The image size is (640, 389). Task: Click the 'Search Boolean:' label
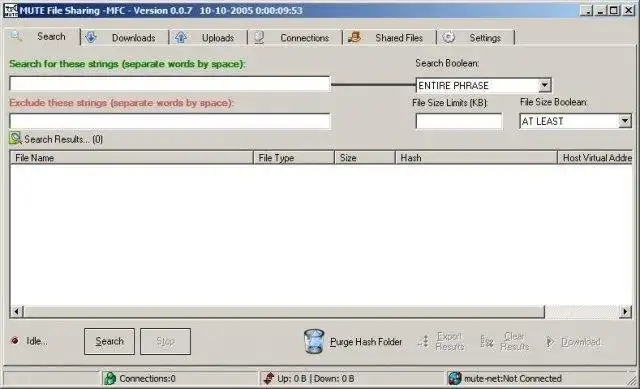447,63
